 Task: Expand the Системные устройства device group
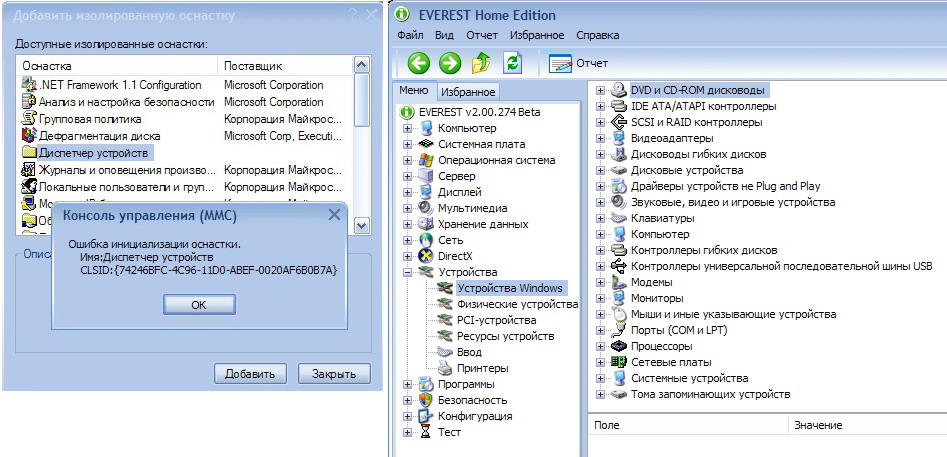[600, 379]
